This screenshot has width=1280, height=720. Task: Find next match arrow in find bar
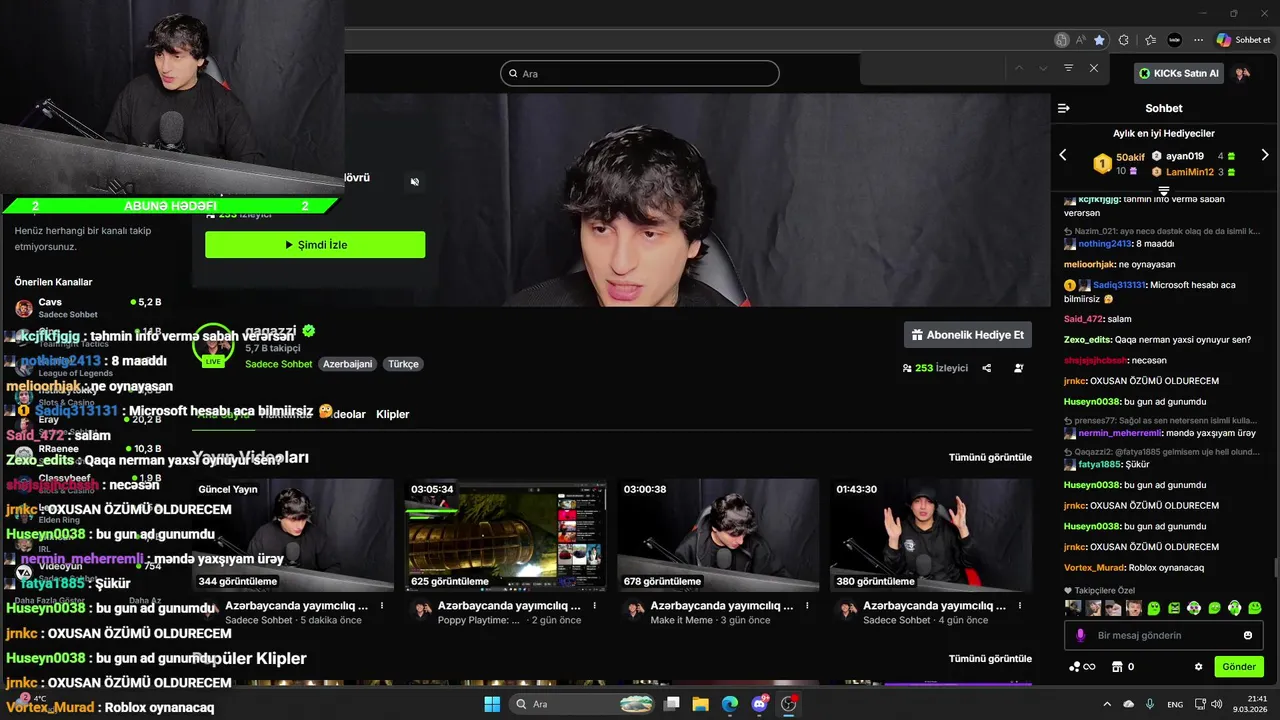pos(1043,68)
